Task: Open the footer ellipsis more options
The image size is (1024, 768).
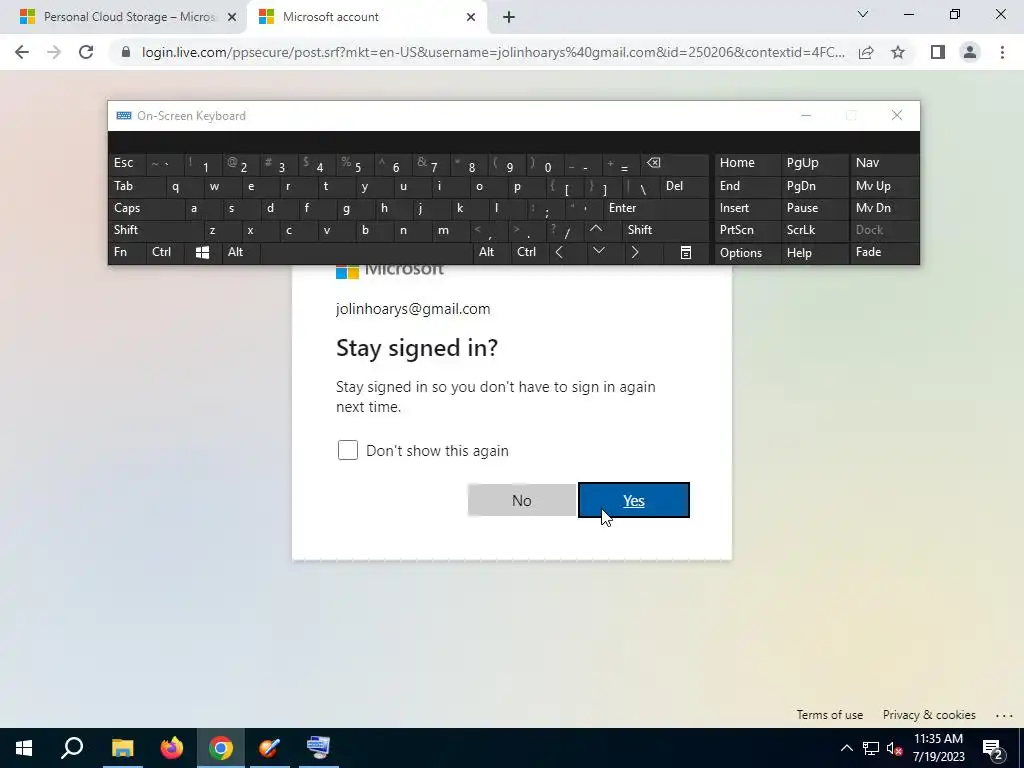Action: click(1004, 715)
